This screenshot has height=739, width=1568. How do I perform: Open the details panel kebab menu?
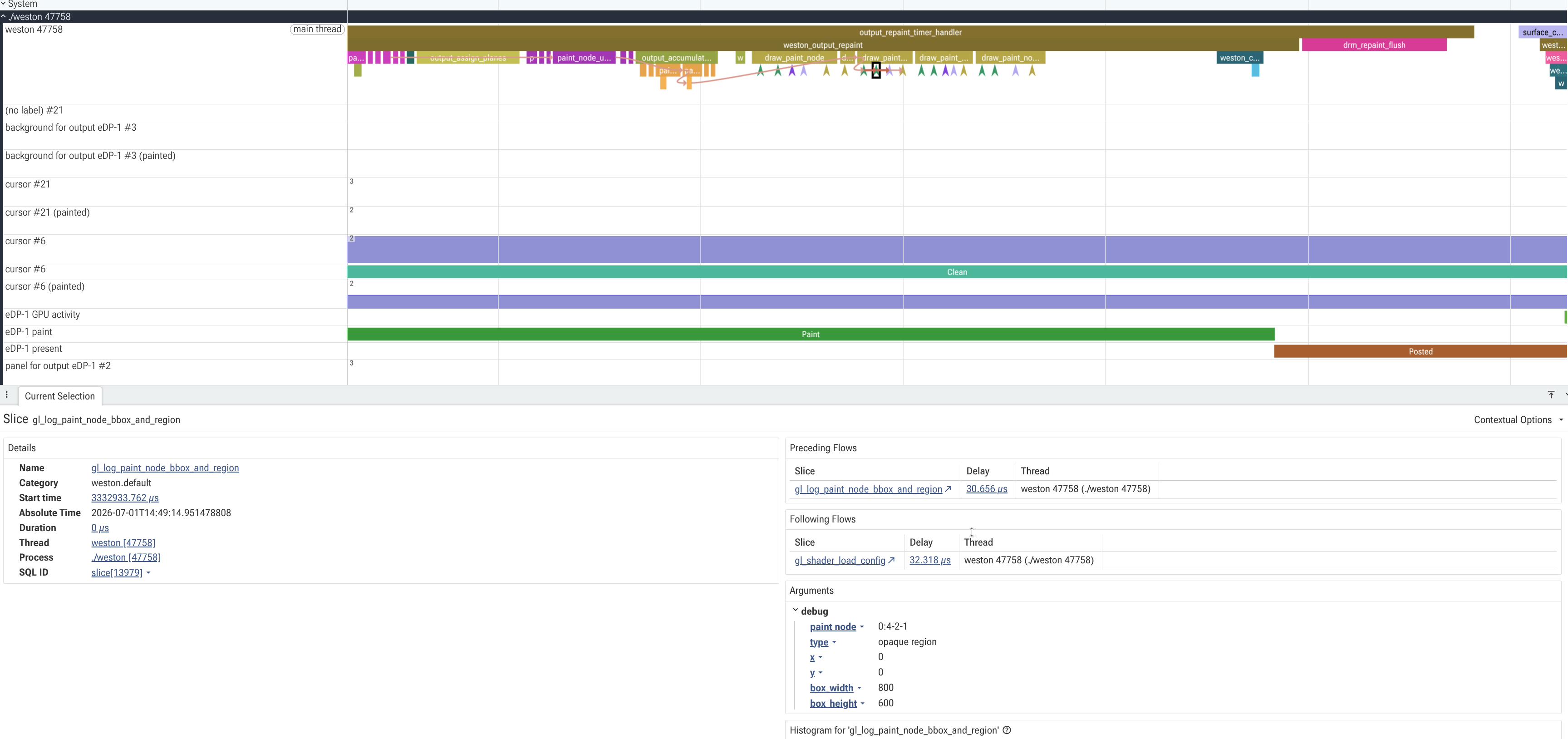coord(7,395)
